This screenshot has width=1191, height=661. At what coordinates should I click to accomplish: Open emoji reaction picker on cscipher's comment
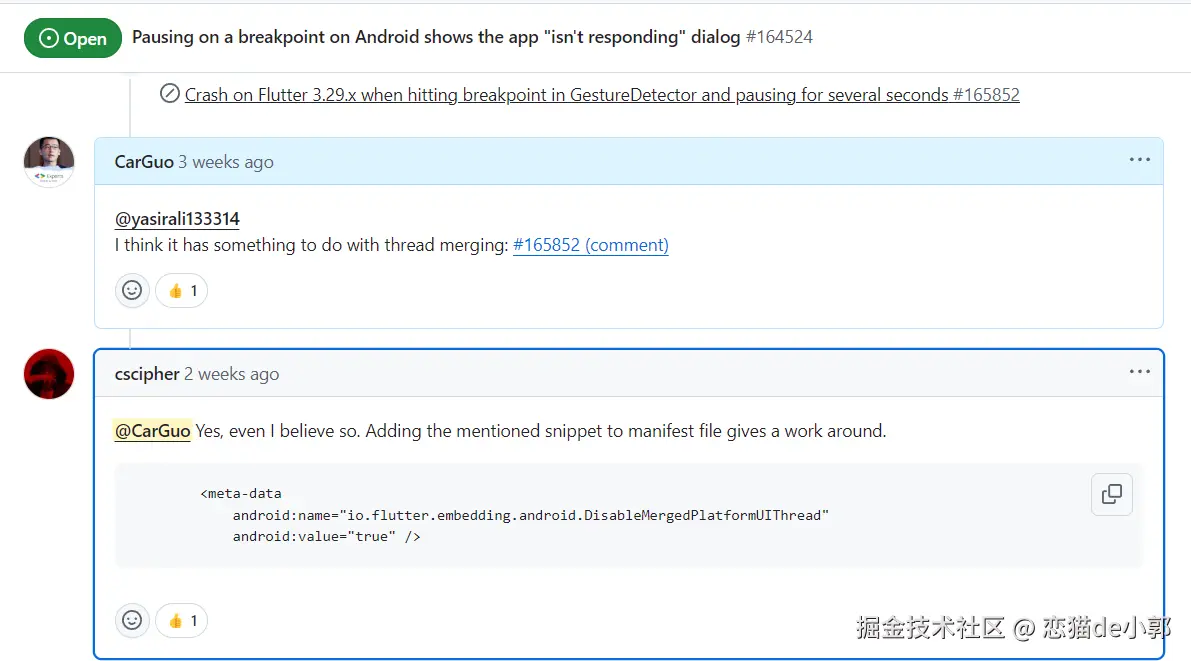click(132, 621)
